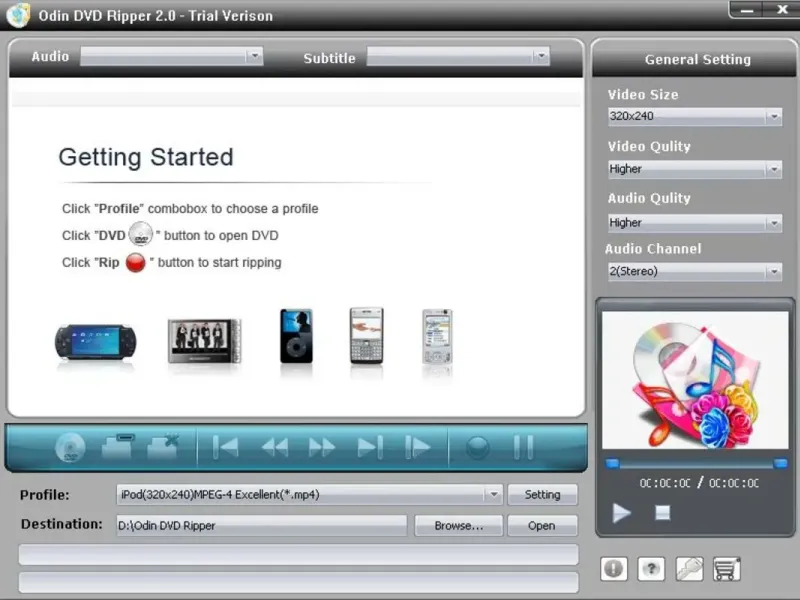Click the key register icon

(x=689, y=568)
